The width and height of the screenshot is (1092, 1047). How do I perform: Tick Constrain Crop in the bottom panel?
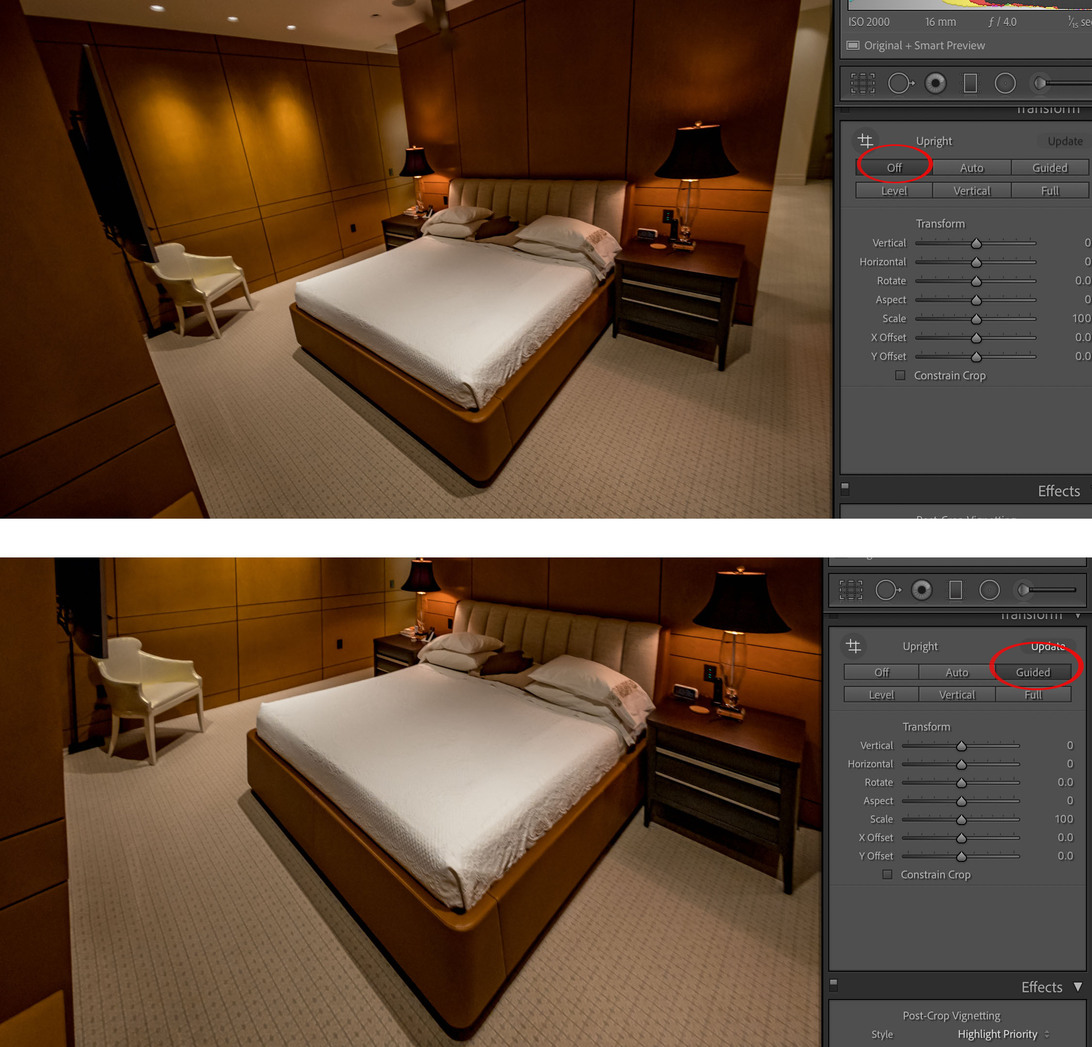tap(887, 874)
